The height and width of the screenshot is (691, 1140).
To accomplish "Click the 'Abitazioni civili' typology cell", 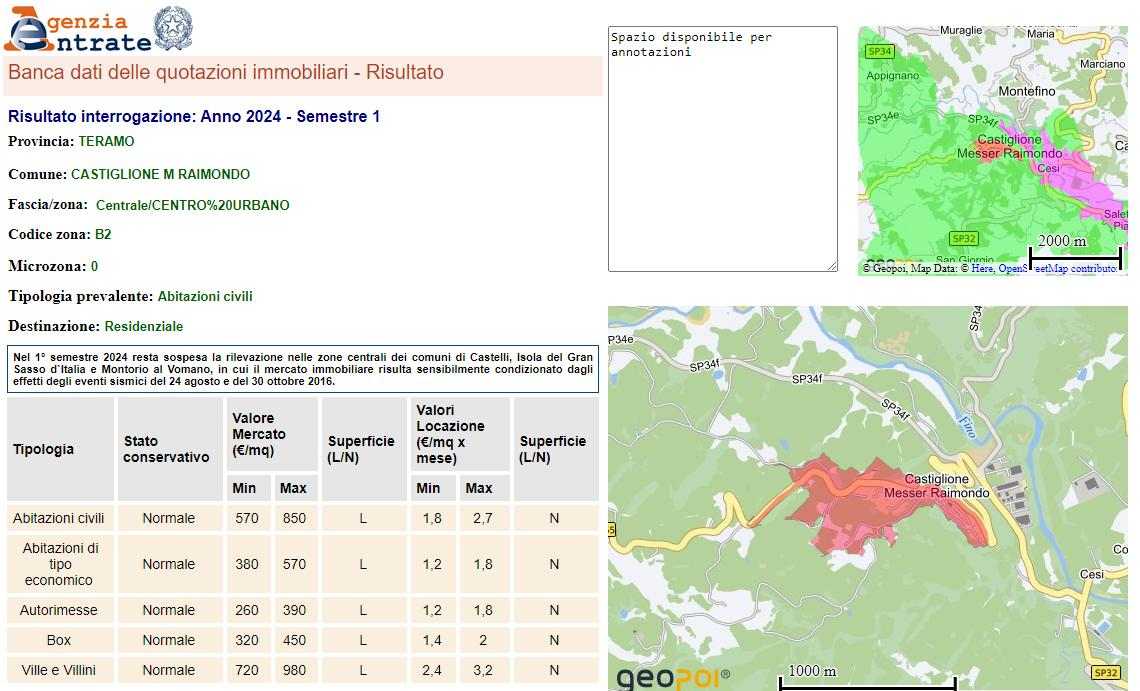I will tap(59, 518).
